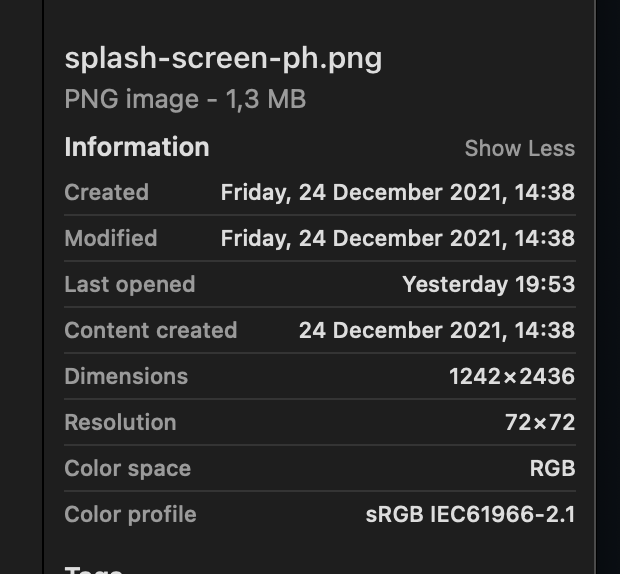
Task: Select the Created date Friday 24 December value
Action: 397,192
